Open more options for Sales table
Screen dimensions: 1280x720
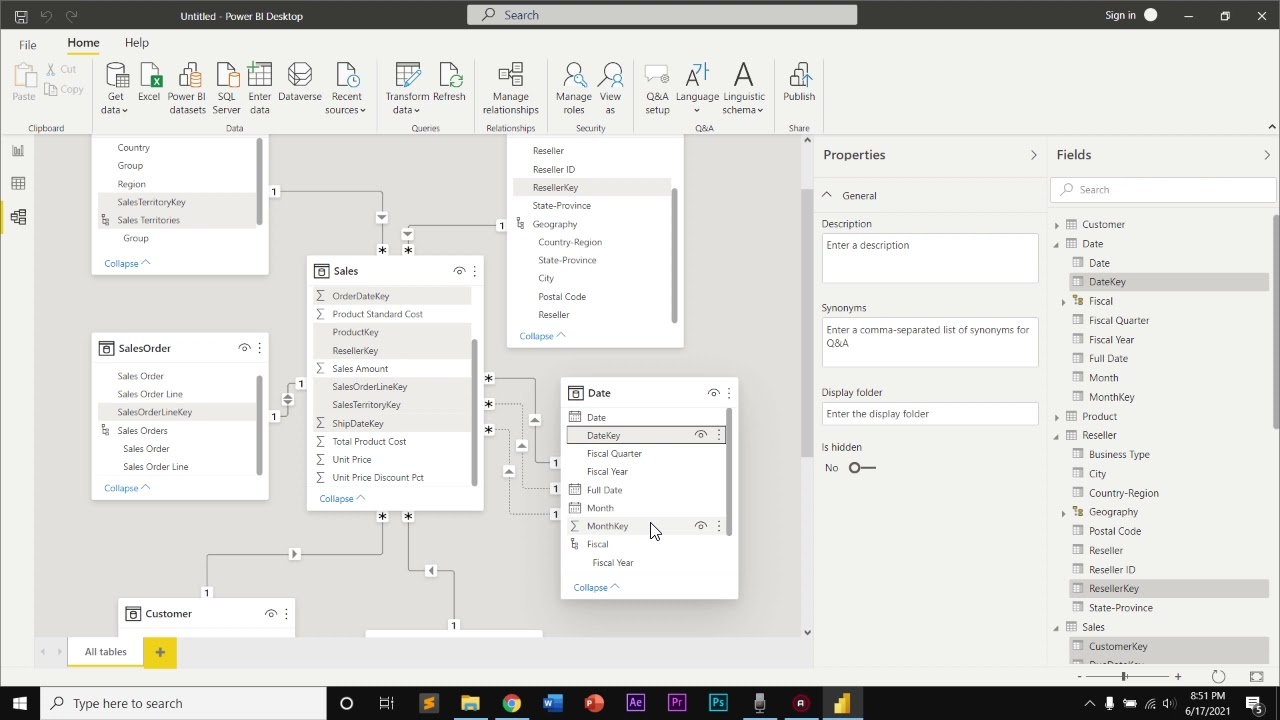(x=474, y=271)
